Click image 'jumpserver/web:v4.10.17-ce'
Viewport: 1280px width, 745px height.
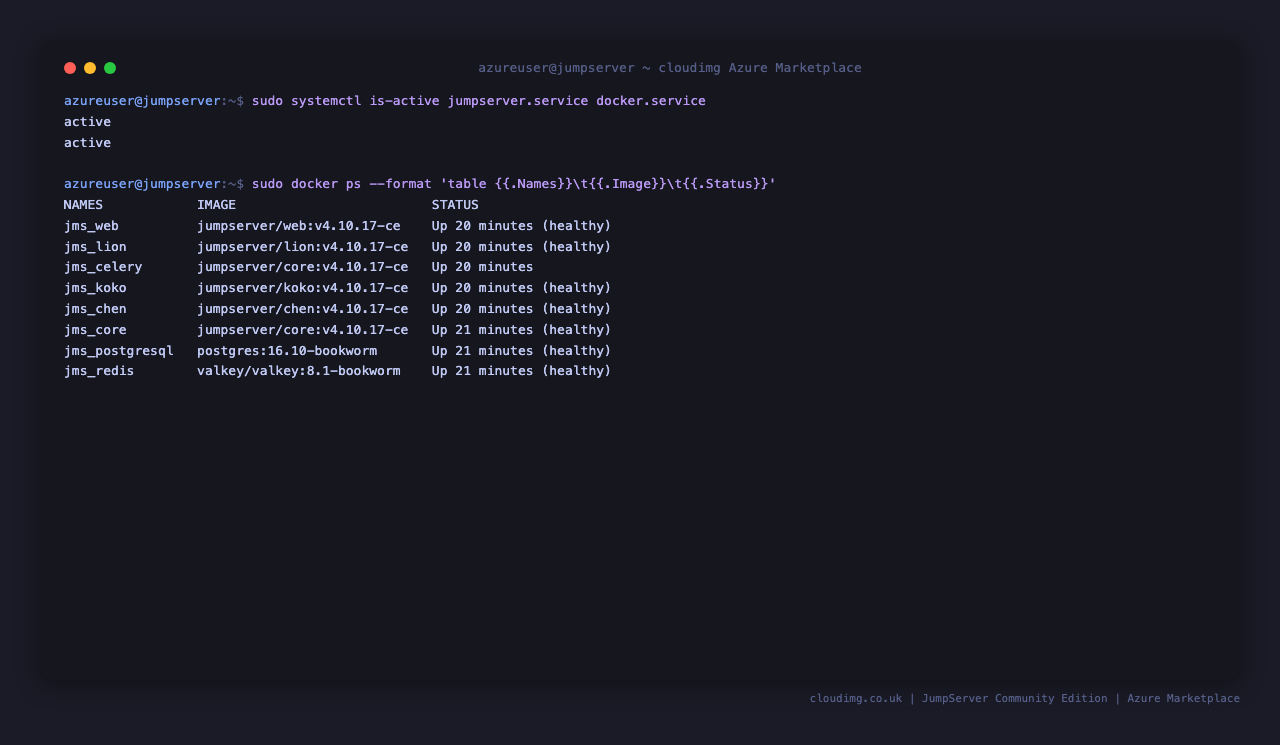[299, 226]
